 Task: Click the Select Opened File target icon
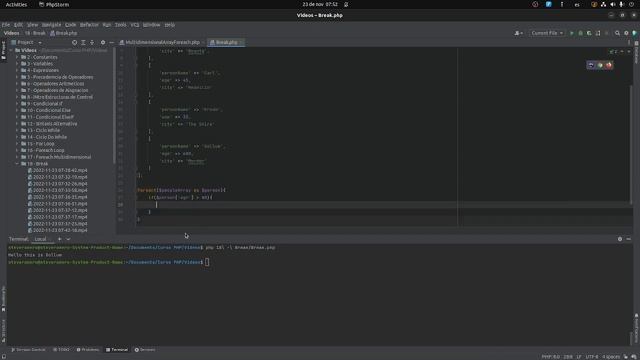[74, 42]
